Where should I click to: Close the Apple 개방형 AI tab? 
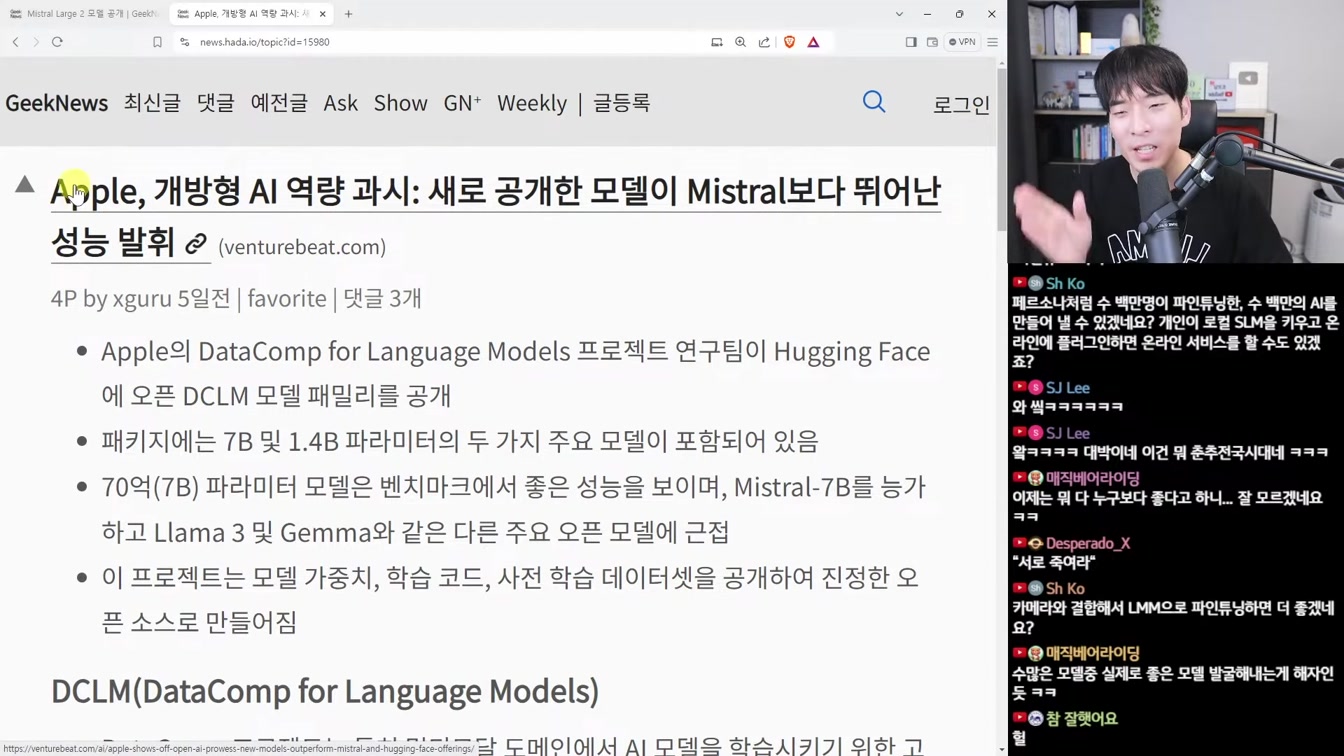pos(322,14)
